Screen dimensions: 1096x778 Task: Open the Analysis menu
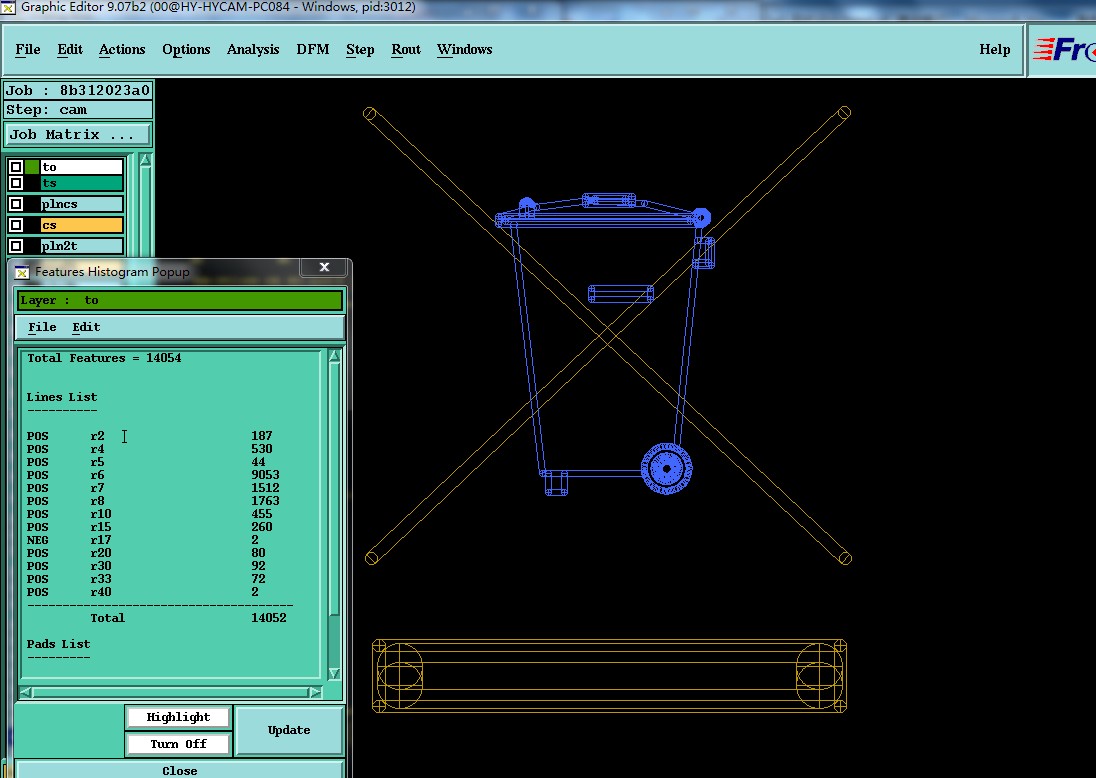[253, 50]
